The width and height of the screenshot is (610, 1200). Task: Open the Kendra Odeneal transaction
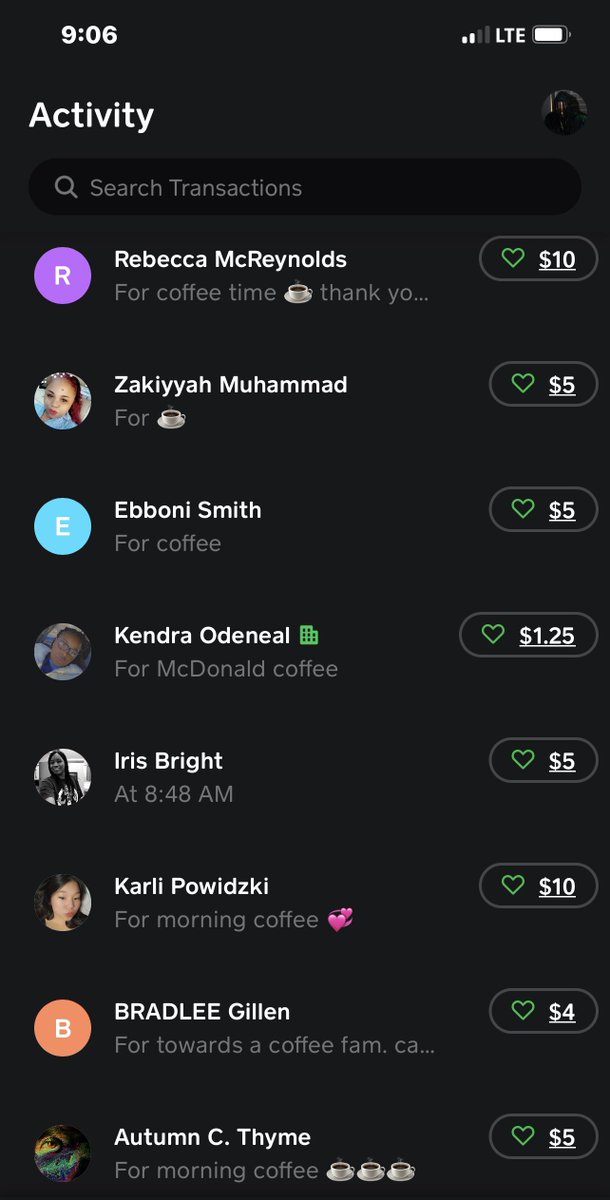(305, 651)
